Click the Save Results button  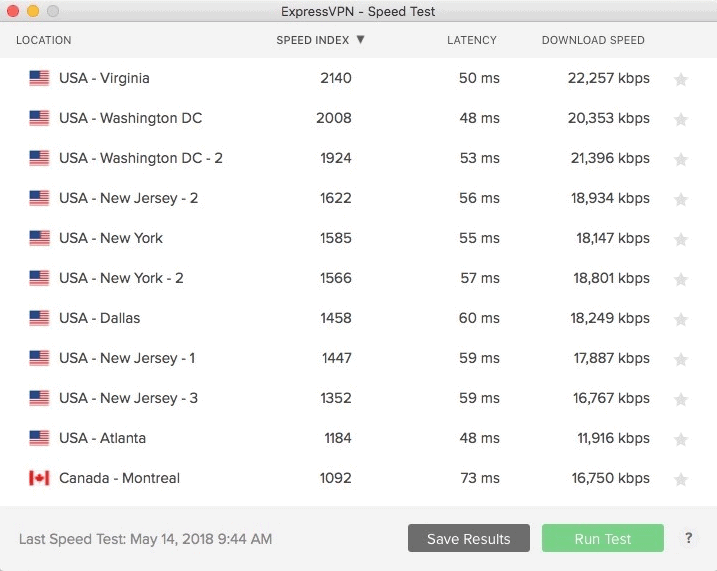469,538
